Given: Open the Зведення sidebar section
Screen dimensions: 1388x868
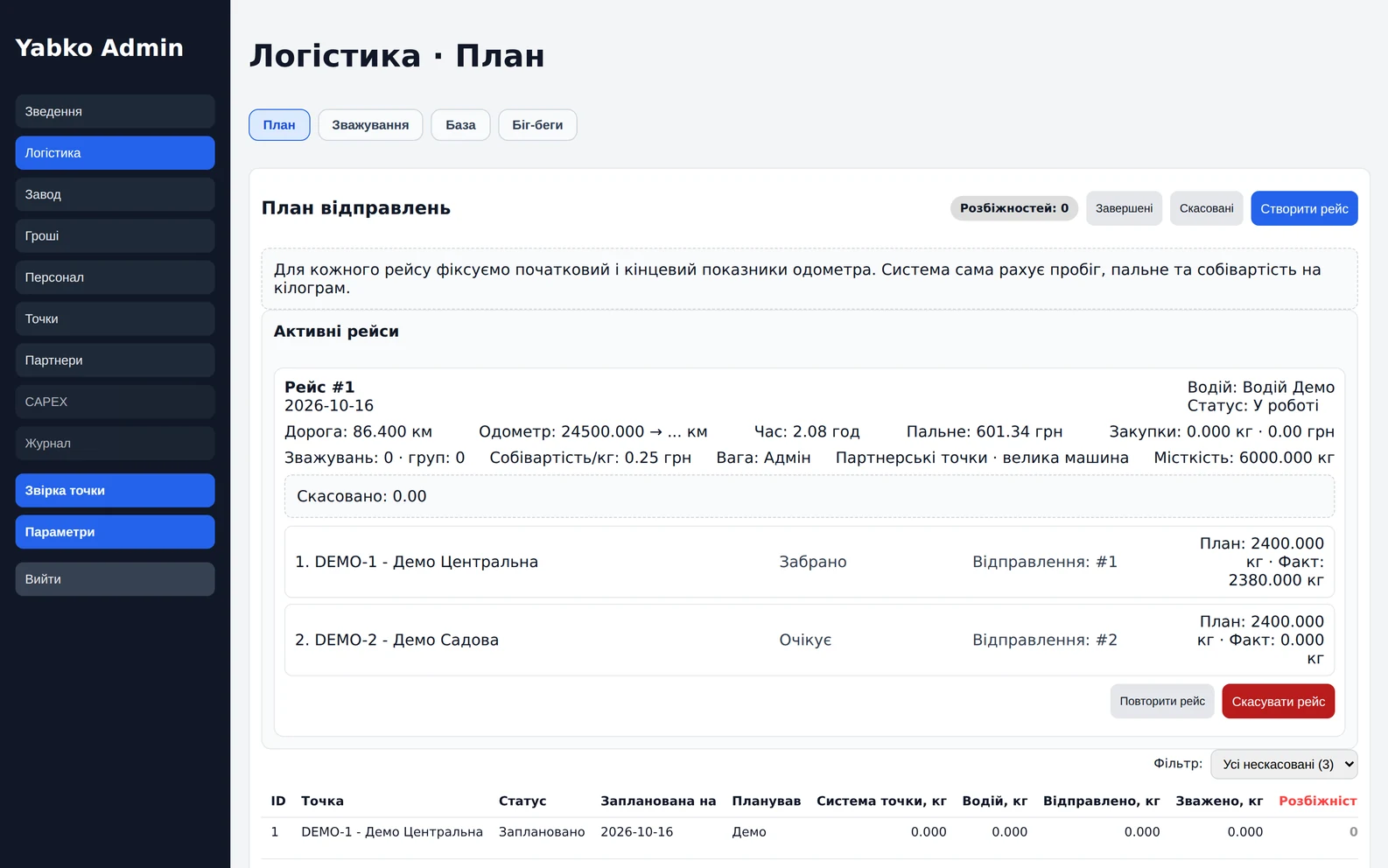Looking at the screenshot, I should point(115,111).
